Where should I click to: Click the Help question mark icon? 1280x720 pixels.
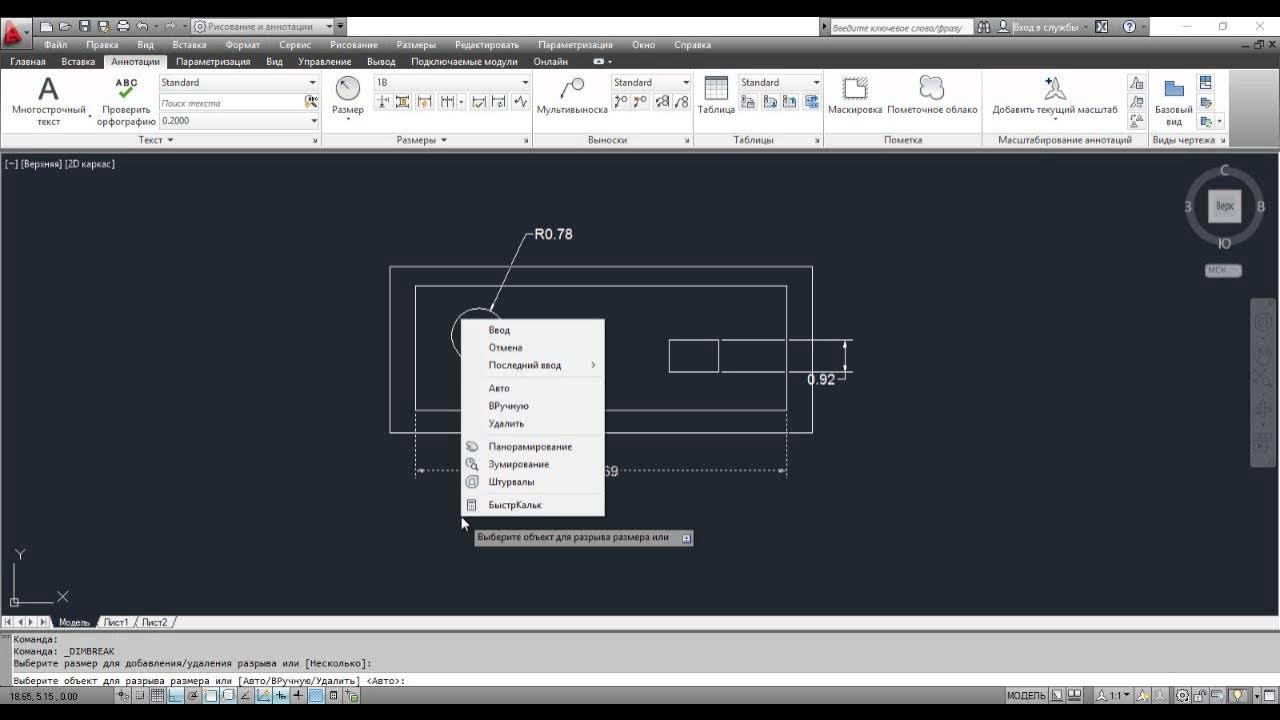(1129, 27)
